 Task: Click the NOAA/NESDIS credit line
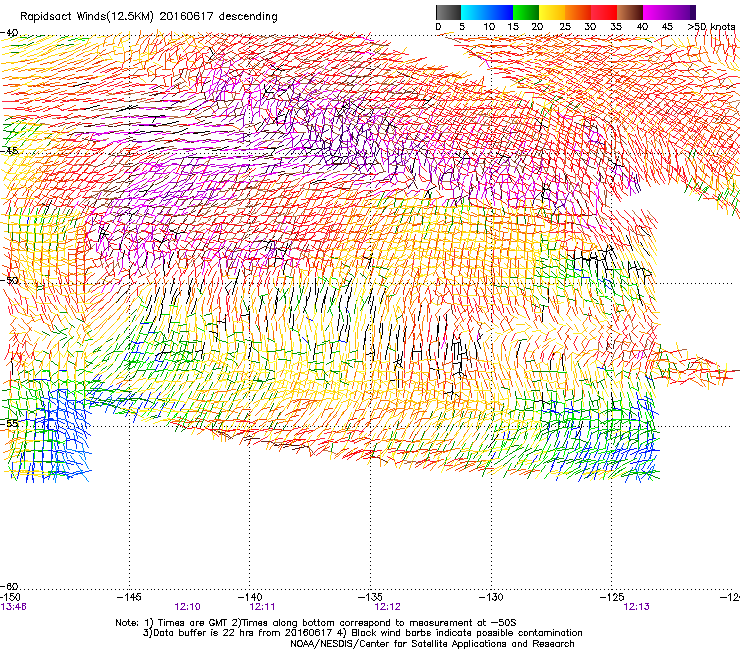[432, 644]
